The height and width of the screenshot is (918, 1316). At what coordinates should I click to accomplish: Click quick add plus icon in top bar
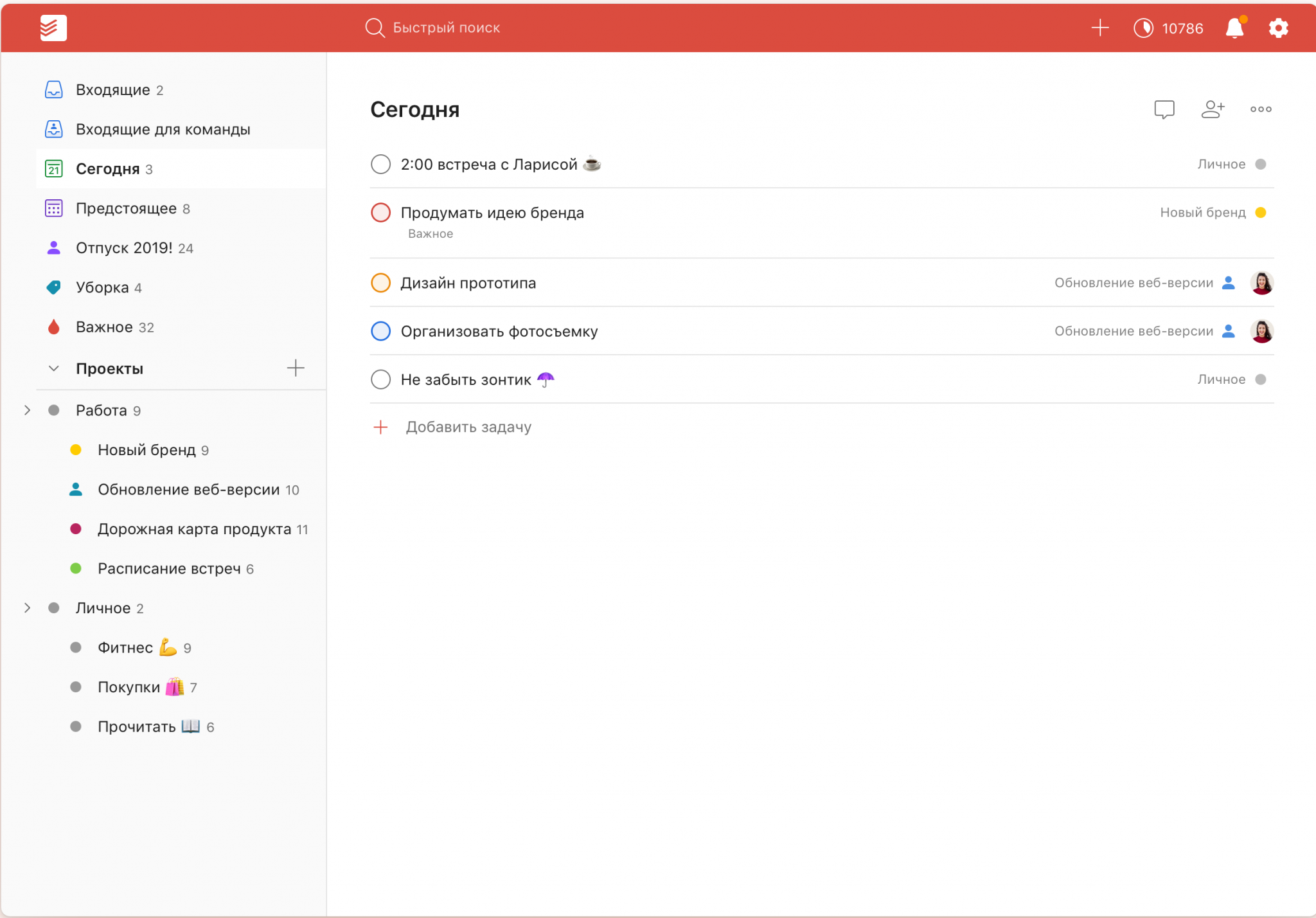1100,28
